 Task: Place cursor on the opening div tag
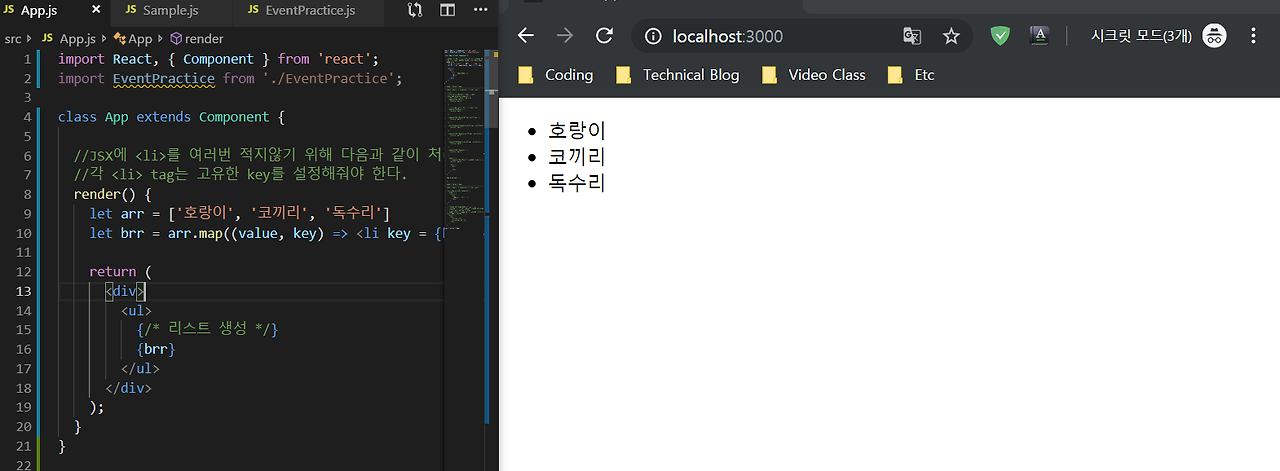127,291
